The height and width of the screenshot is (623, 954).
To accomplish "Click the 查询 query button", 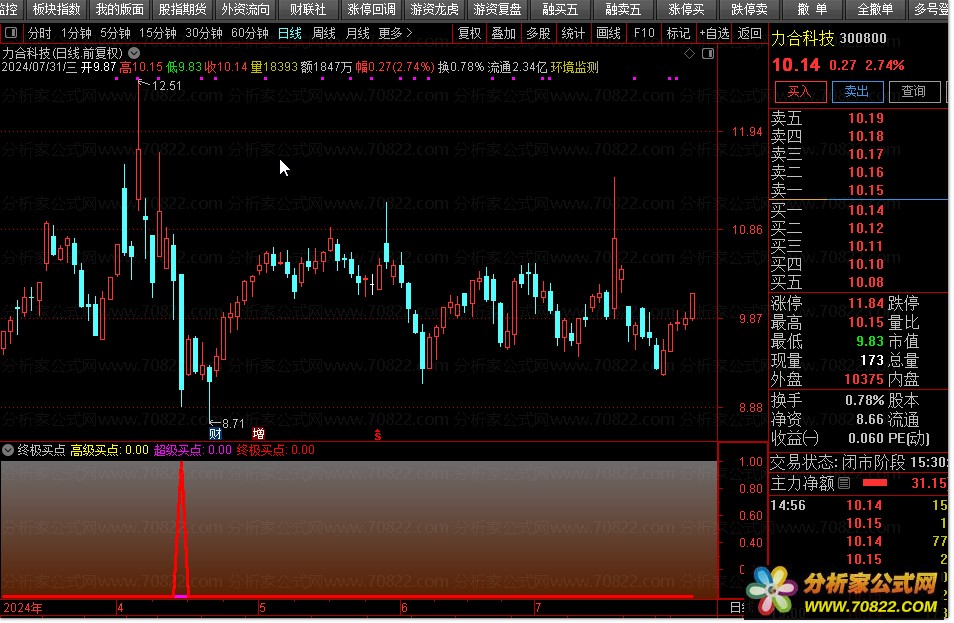I will (x=914, y=91).
